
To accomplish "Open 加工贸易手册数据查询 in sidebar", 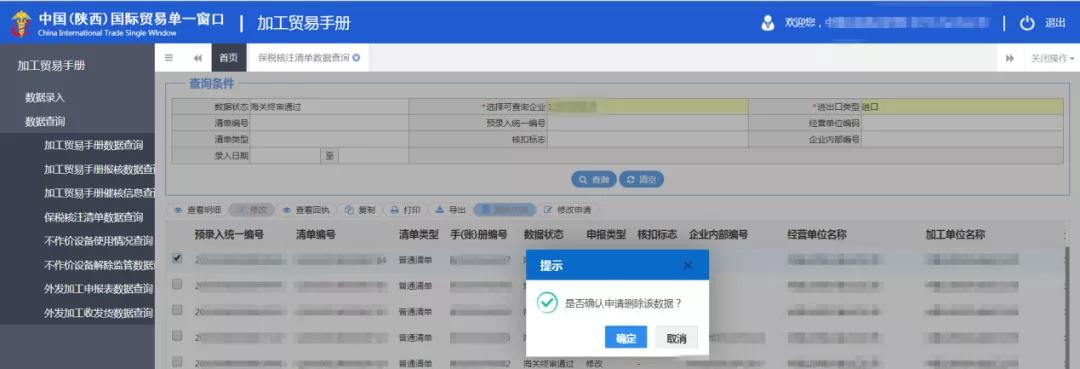I will coord(93,145).
